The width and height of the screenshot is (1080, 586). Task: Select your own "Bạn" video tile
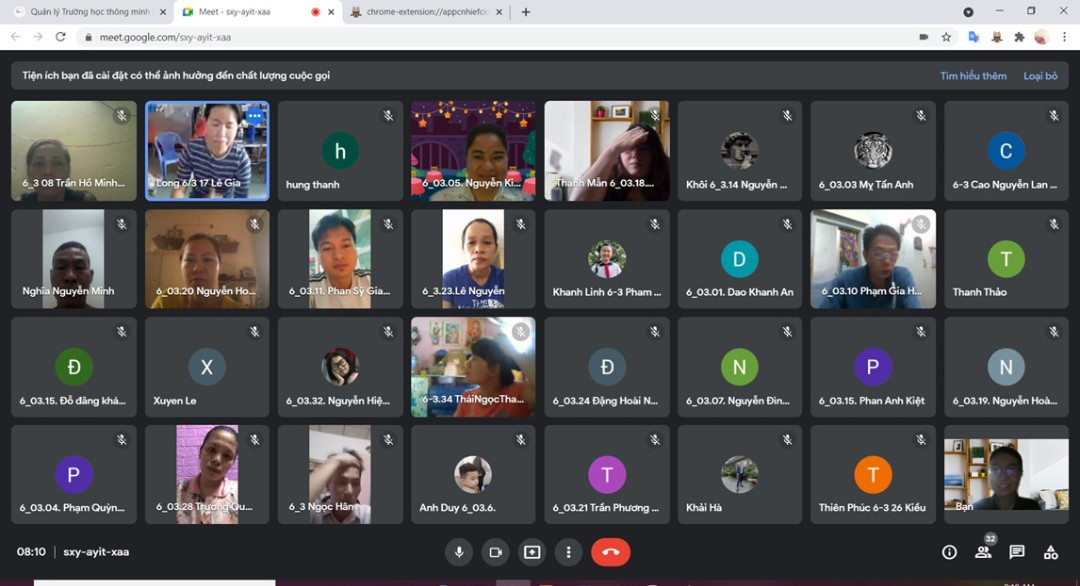(x=1006, y=474)
